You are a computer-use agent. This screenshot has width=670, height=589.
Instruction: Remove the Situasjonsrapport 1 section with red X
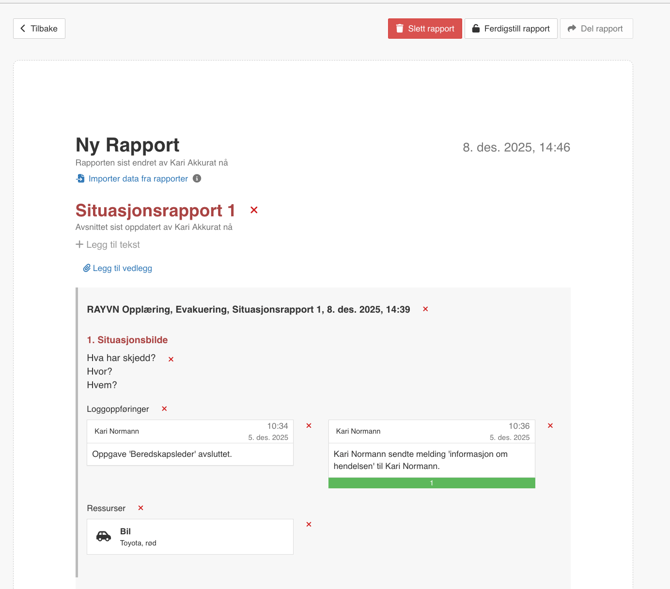[254, 210]
